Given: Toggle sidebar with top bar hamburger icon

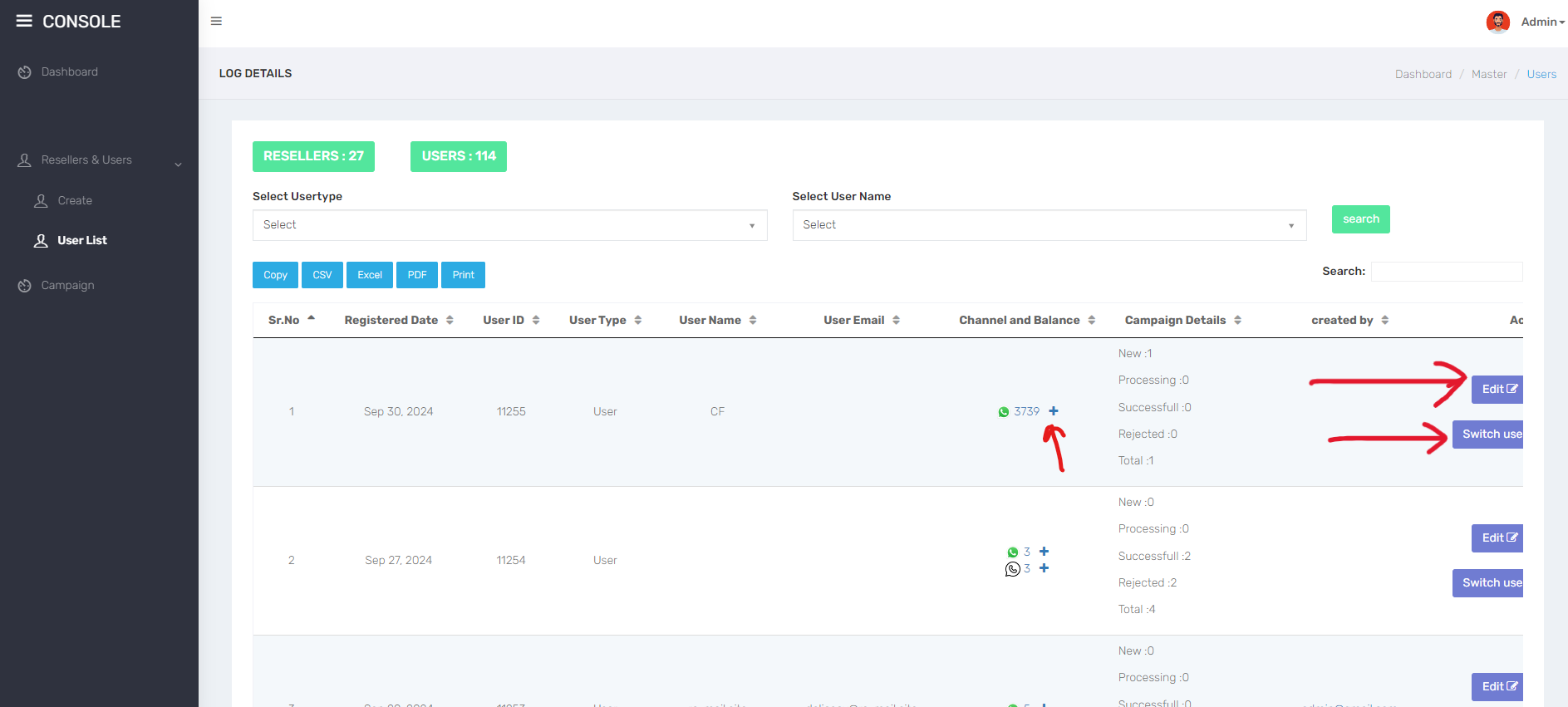Looking at the screenshot, I should point(216,21).
